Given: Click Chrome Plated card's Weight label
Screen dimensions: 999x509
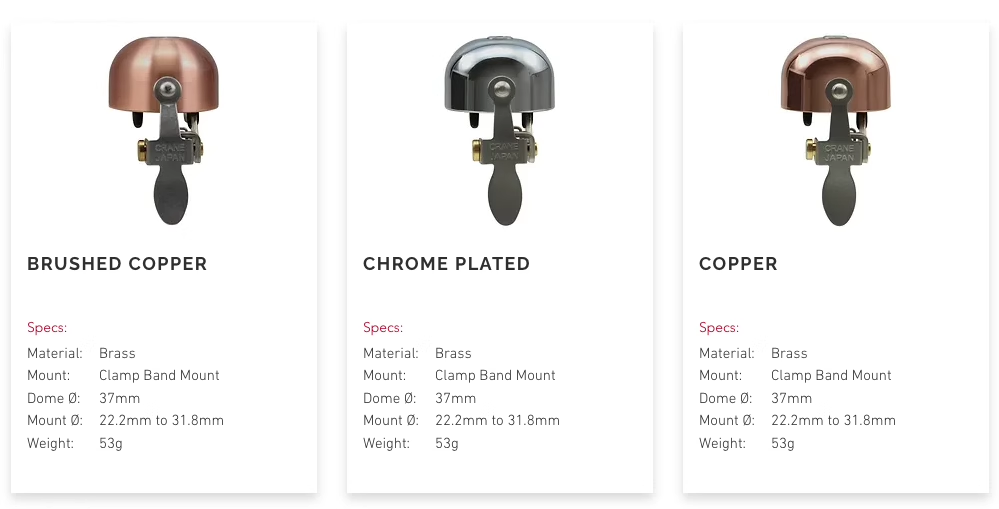Looking at the screenshot, I should [x=386, y=444].
